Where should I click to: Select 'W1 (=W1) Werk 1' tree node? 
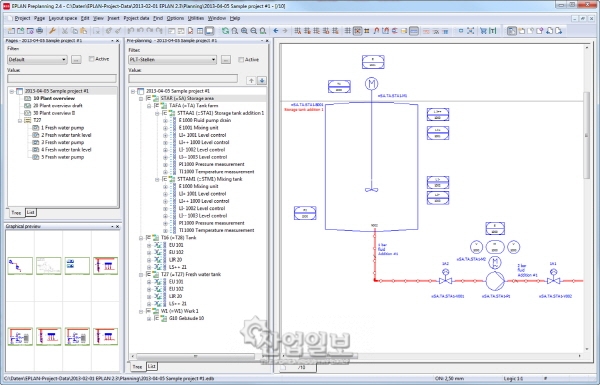point(179,311)
